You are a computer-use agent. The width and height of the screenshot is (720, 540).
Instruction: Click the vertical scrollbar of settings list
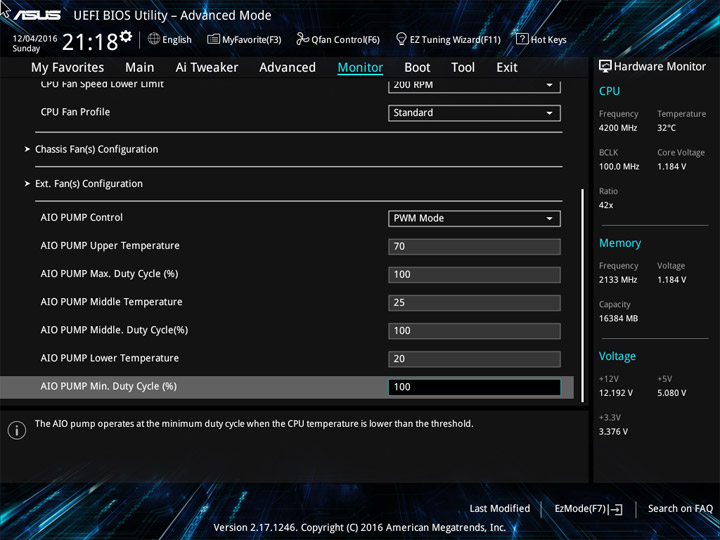point(583,295)
